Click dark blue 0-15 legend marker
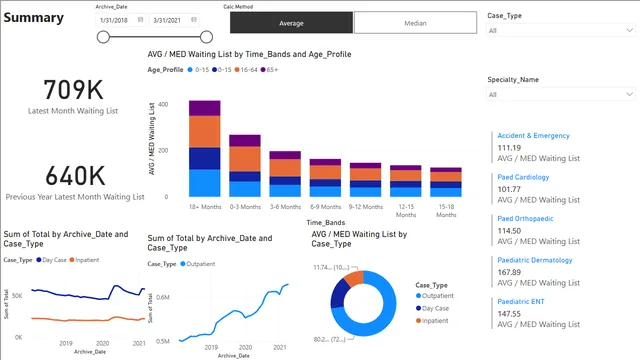The image size is (640, 360). click(214, 70)
